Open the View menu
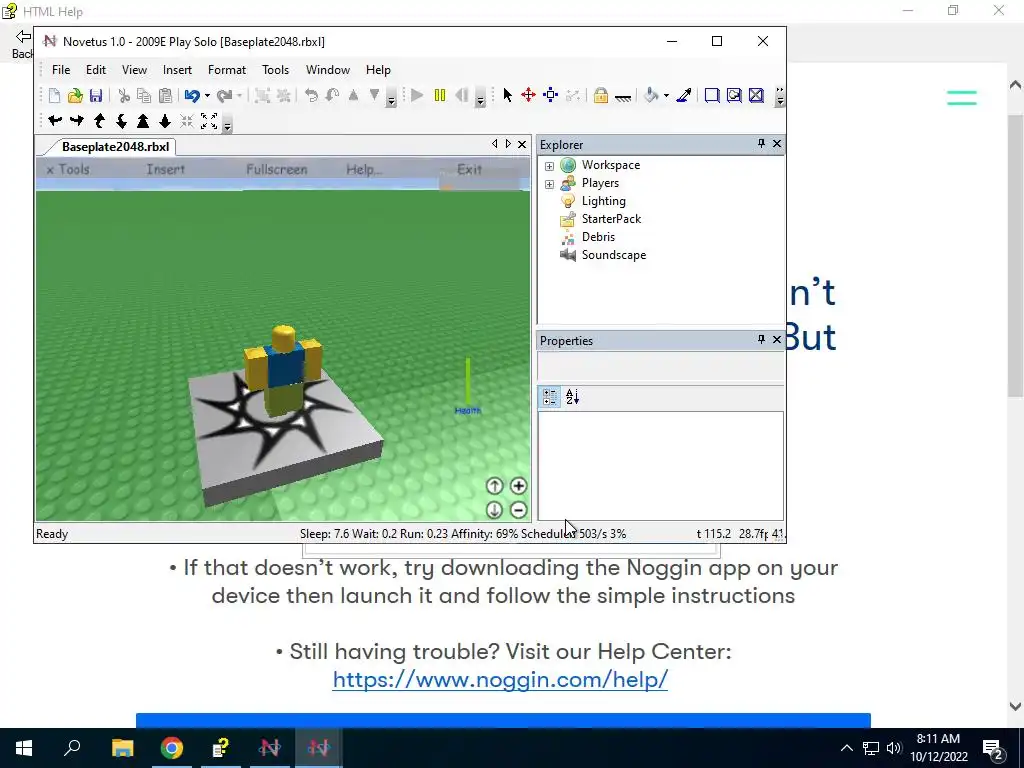This screenshot has width=1024, height=768. pyautogui.click(x=134, y=70)
